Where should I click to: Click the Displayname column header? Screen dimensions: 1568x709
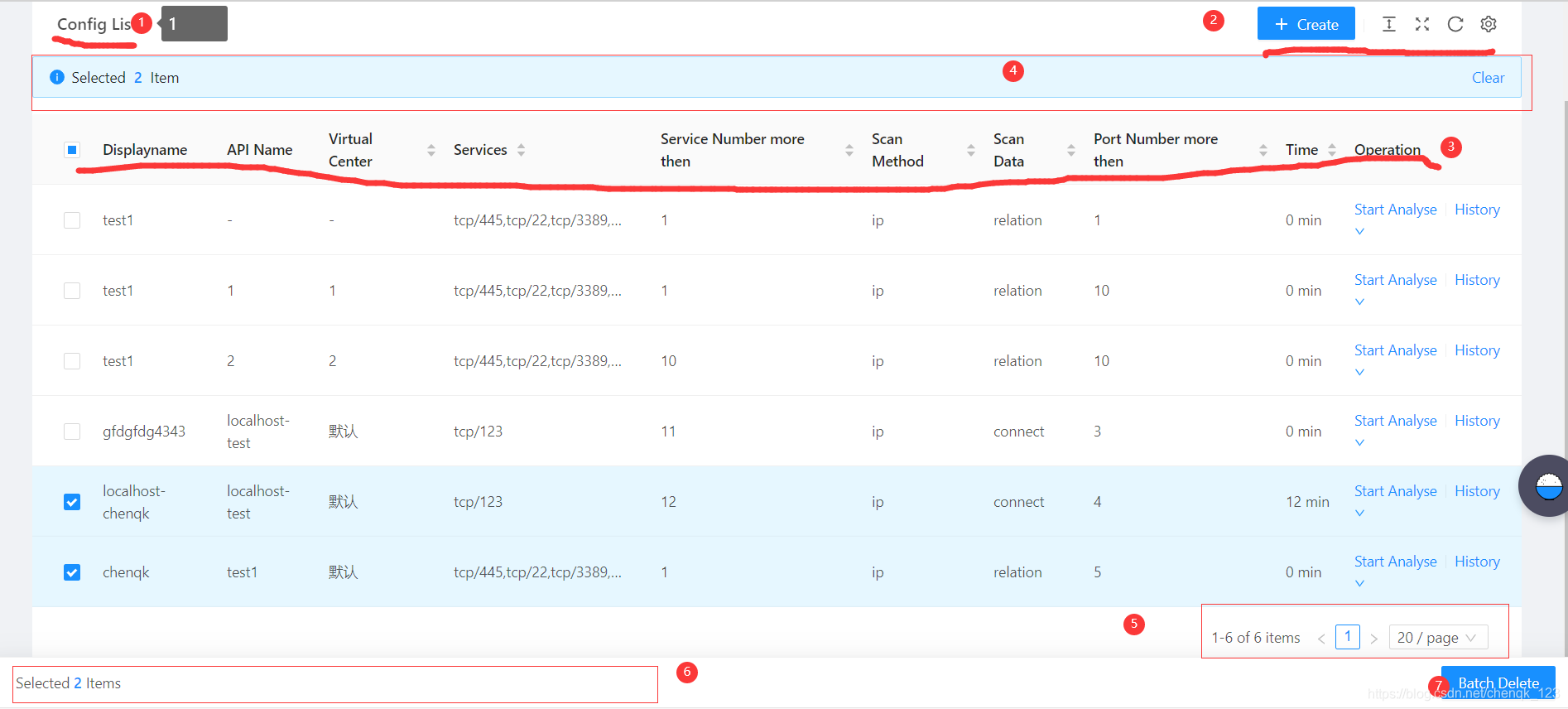[x=145, y=150]
